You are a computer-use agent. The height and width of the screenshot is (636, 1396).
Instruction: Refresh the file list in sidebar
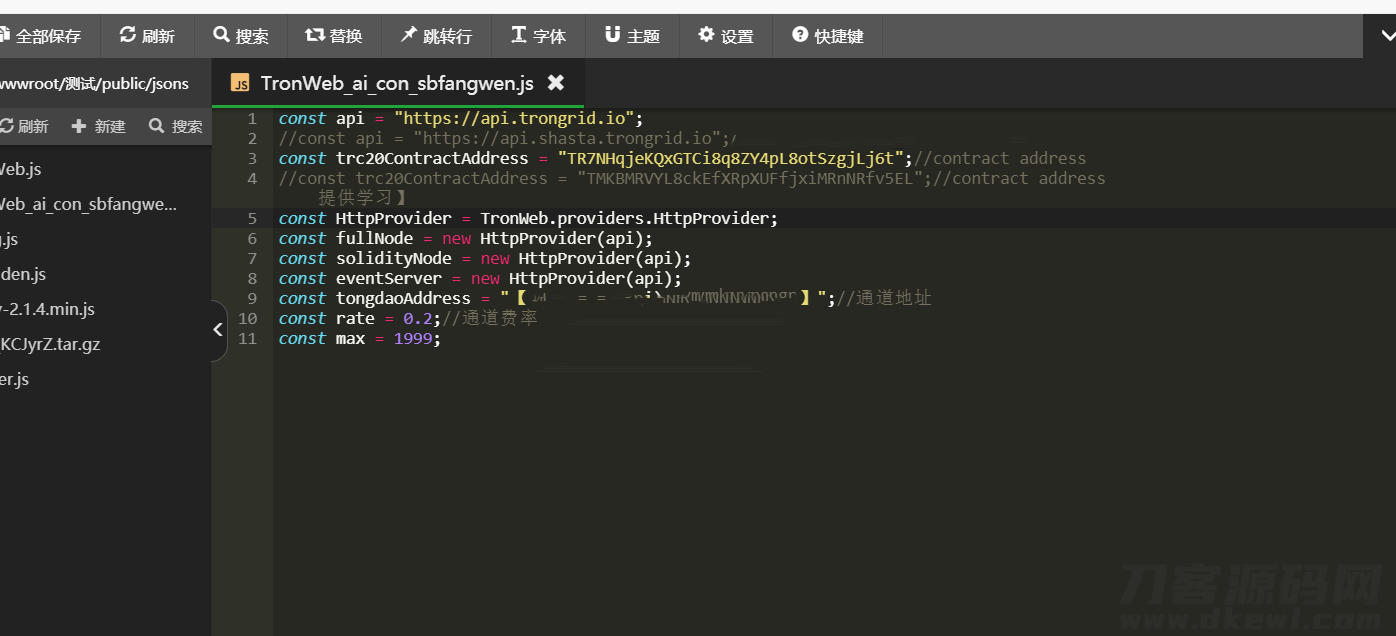click(24, 126)
